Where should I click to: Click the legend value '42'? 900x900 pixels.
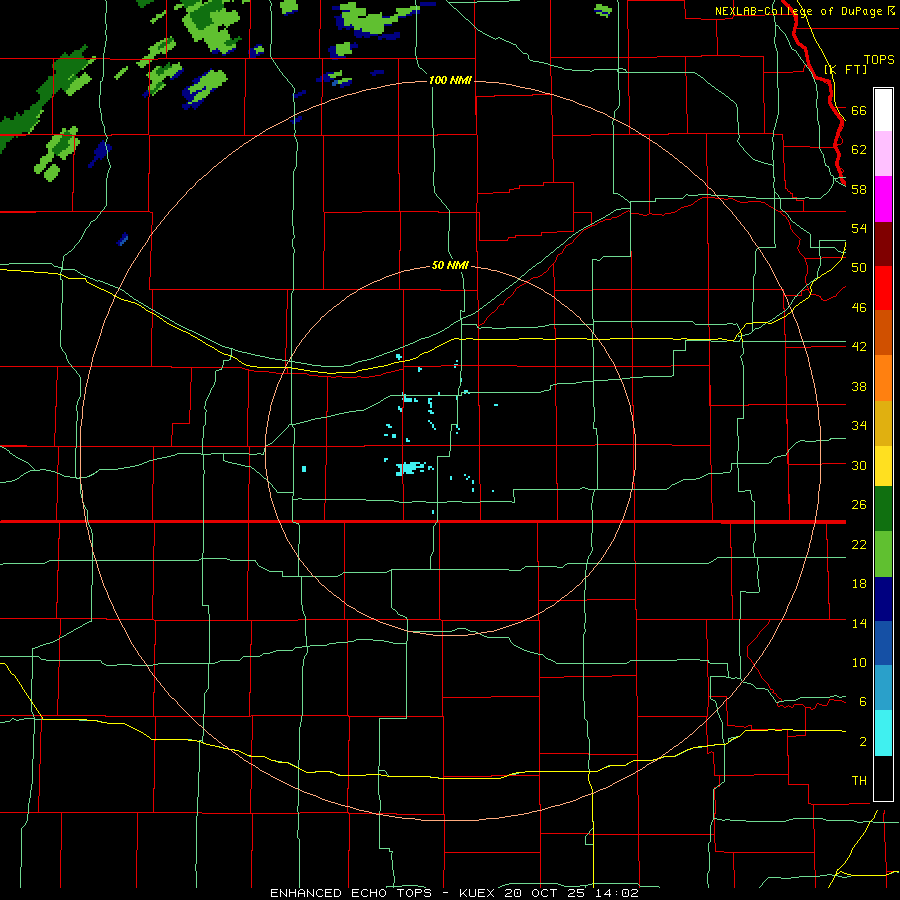pyautogui.click(x=859, y=346)
